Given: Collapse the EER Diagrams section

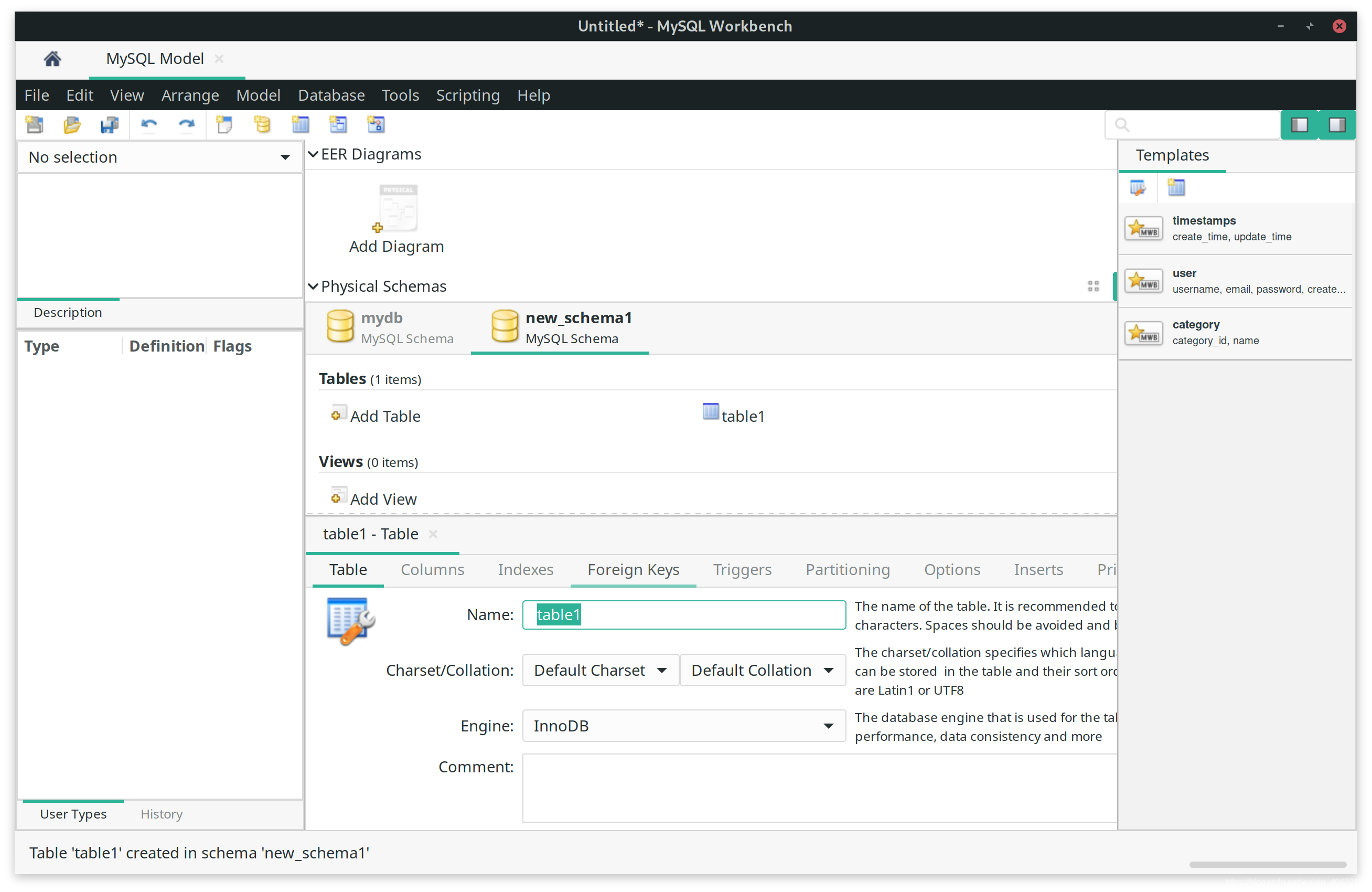Looking at the screenshot, I should (313, 155).
